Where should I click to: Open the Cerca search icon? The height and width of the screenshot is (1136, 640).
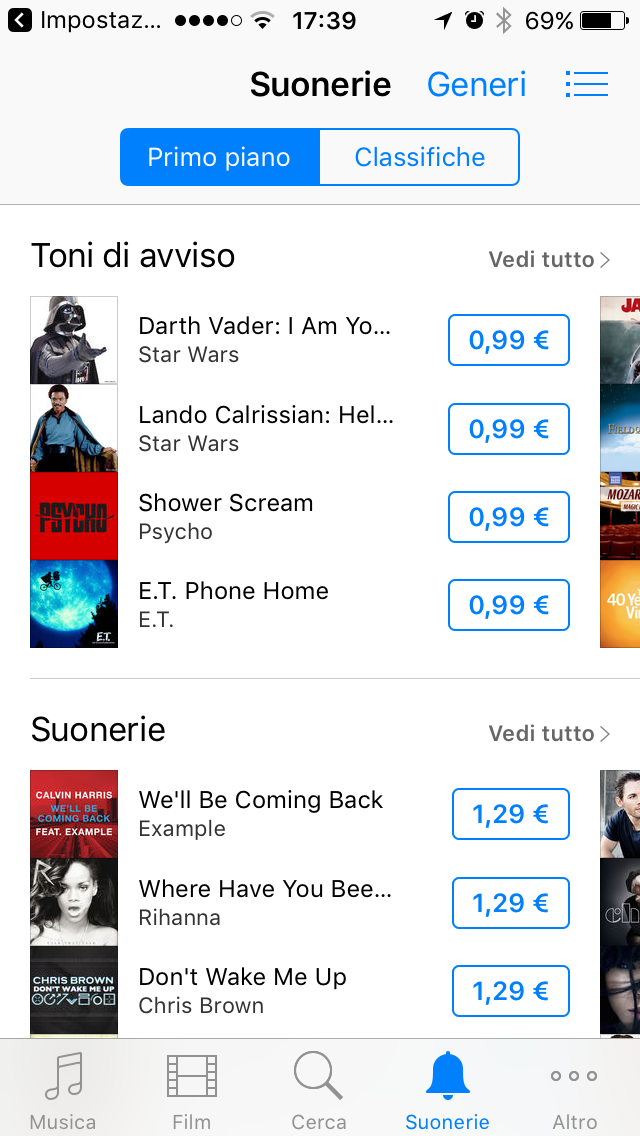(x=318, y=1076)
